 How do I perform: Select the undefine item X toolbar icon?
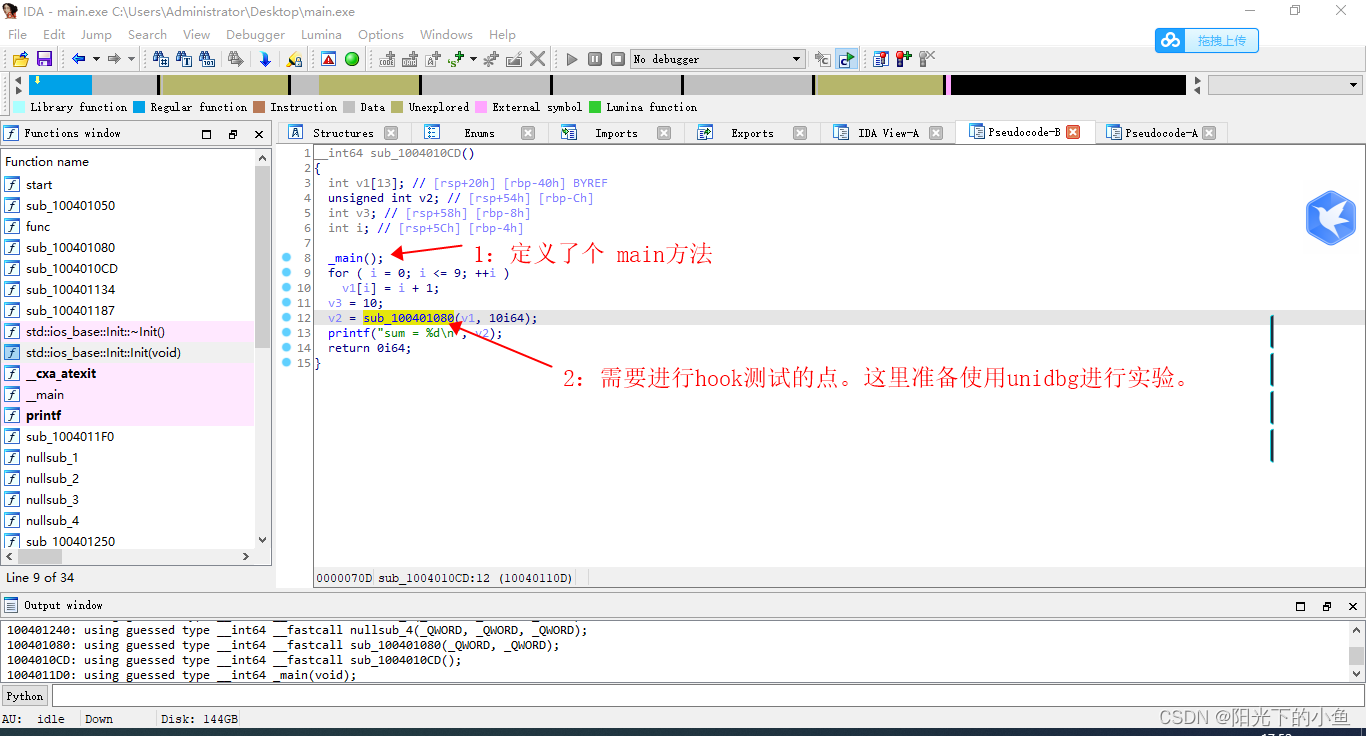537,59
